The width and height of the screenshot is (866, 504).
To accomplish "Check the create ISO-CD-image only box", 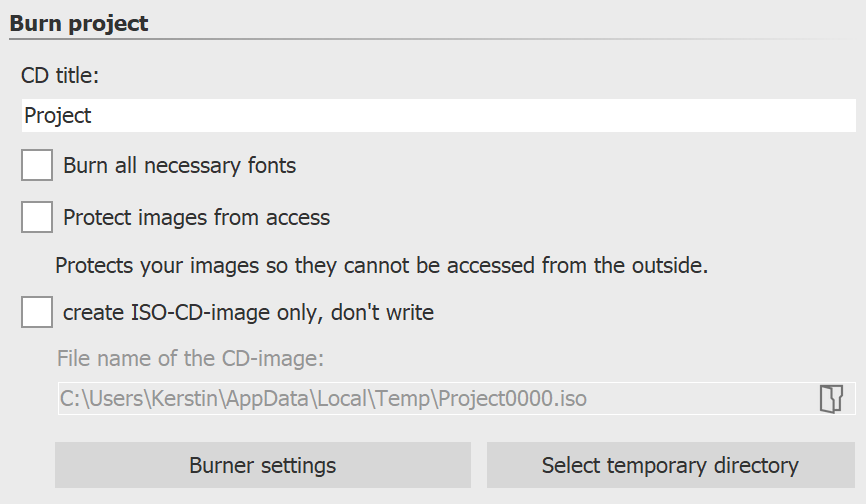I will pos(37,312).
